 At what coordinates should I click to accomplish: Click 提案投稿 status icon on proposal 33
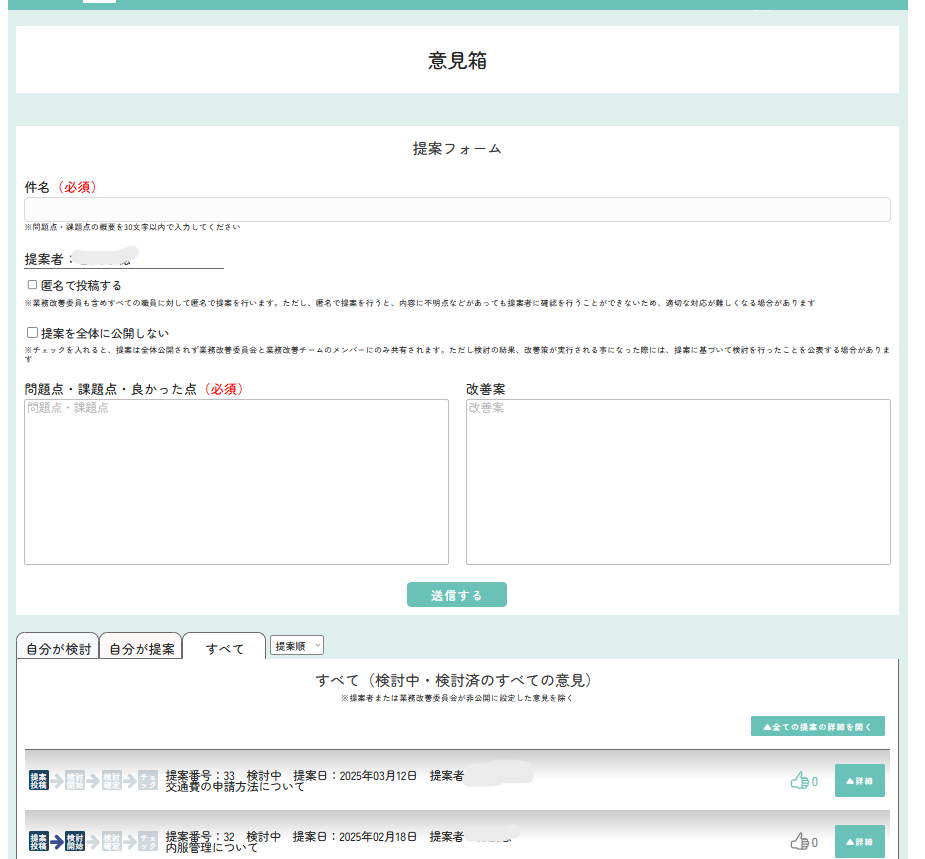[x=38, y=781]
